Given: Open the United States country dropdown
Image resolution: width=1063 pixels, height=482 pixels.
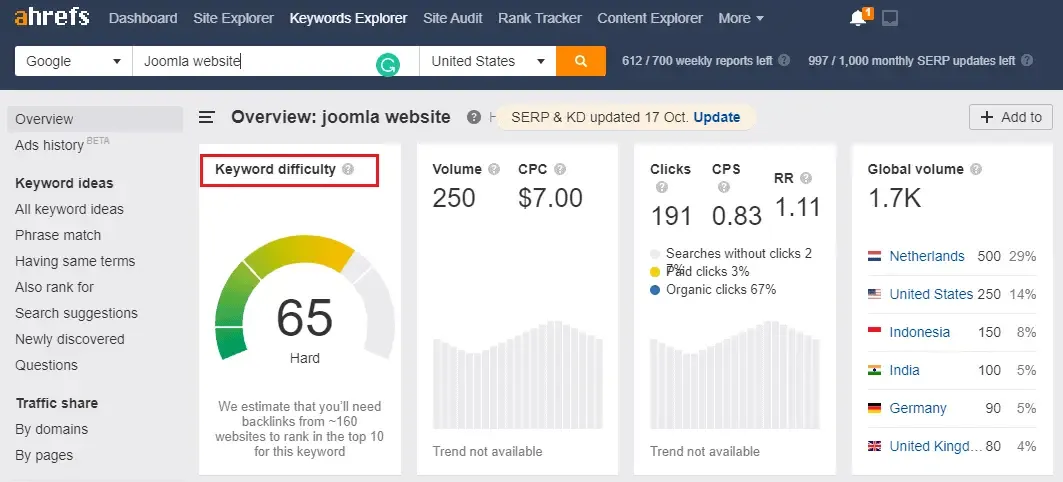Looking at the screenshot, I should click(x=488, y=61).
